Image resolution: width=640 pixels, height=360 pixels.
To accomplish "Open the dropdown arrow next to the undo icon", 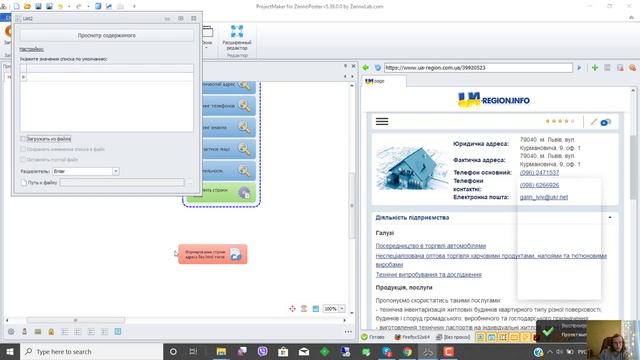I will click(69, 6).
